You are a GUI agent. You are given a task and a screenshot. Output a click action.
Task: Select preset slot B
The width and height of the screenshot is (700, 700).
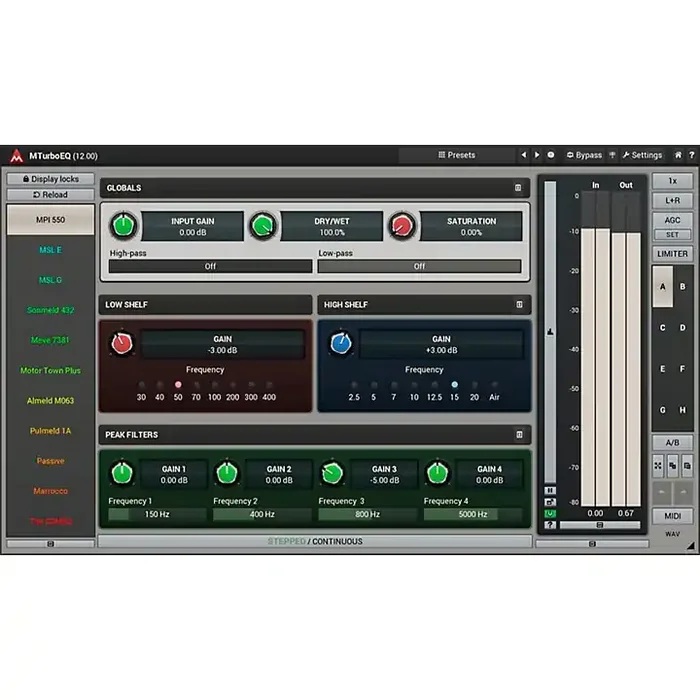(x=683, y=287)
